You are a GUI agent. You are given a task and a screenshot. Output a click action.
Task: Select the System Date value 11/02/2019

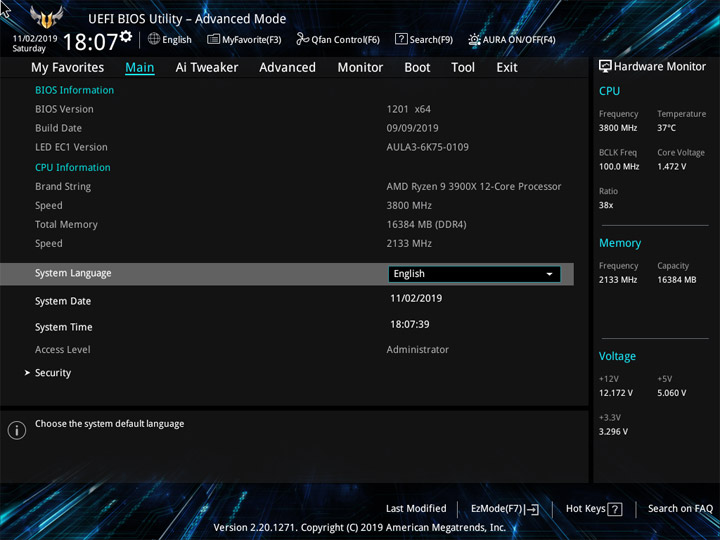(x=416, y=298)
